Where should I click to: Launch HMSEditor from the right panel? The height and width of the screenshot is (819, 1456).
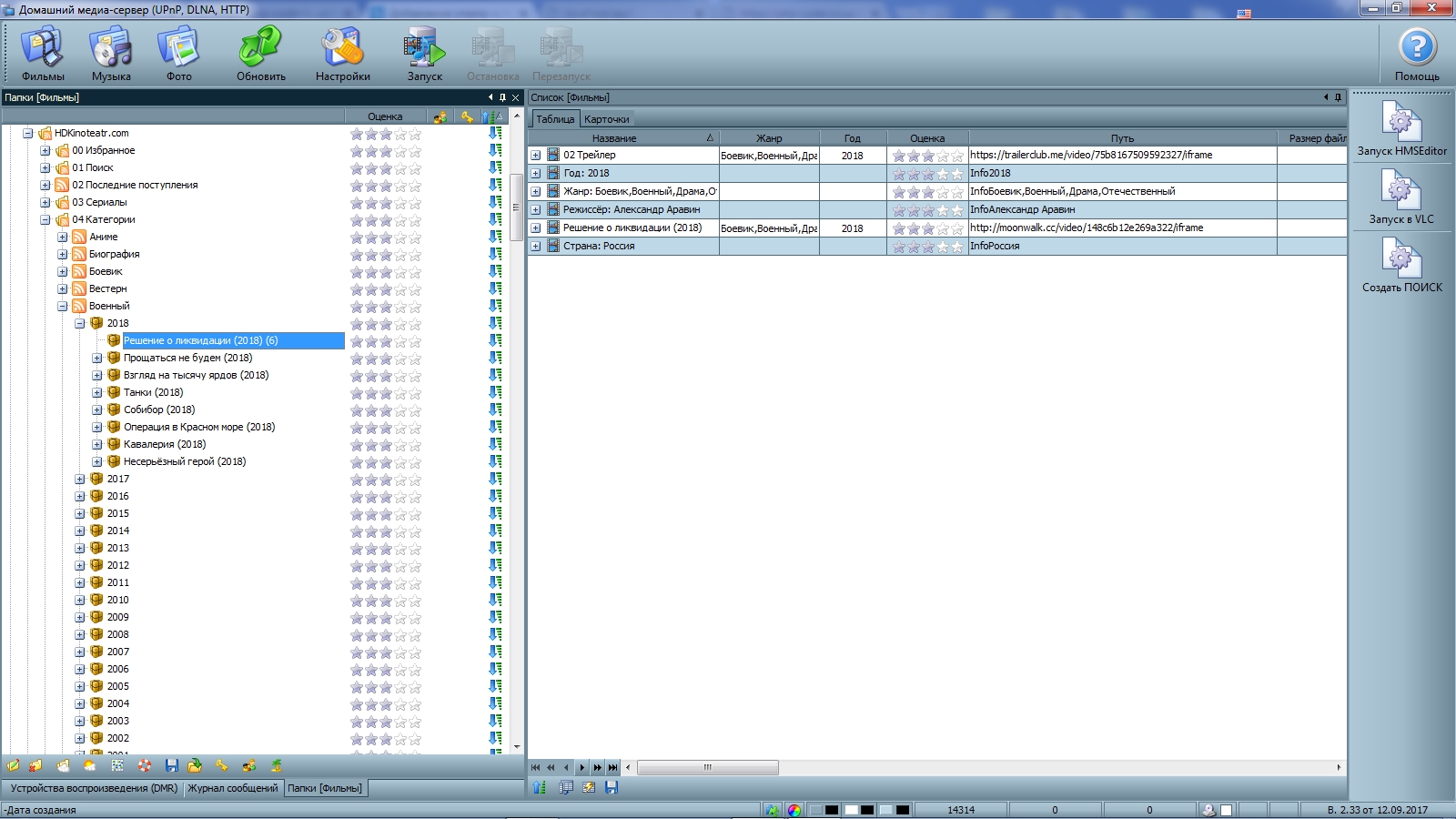pos(1401,127)
